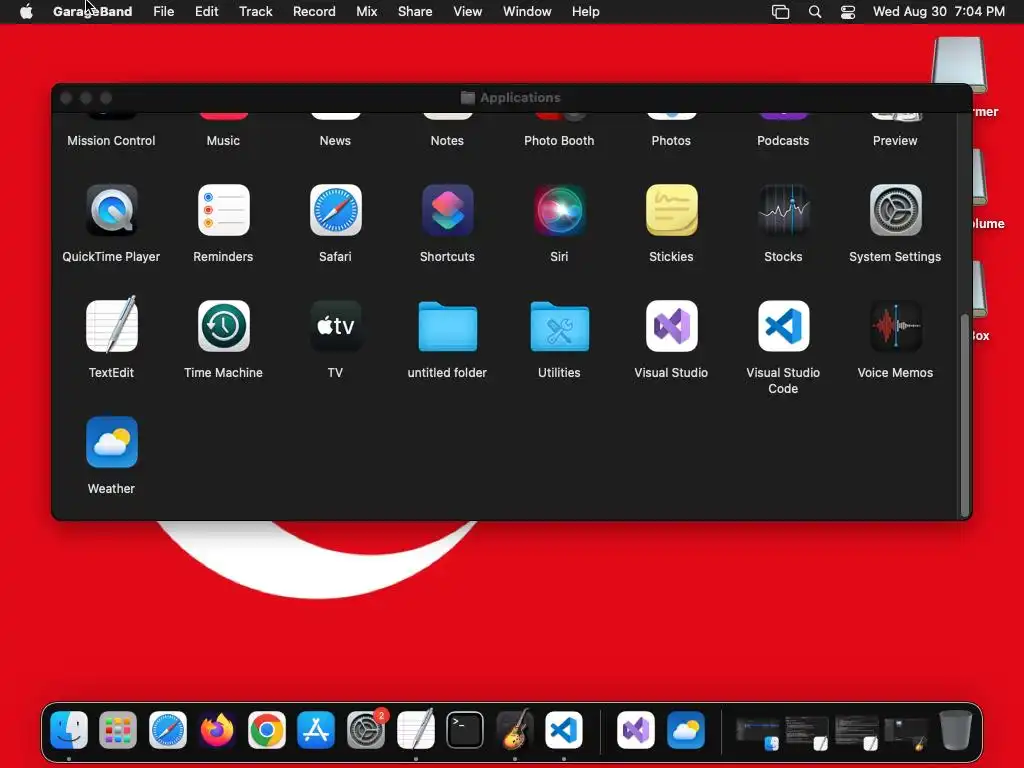Open first minimized window thumbnail in Dock
This screenshot has height=768, width=1024.
(758, 733)
